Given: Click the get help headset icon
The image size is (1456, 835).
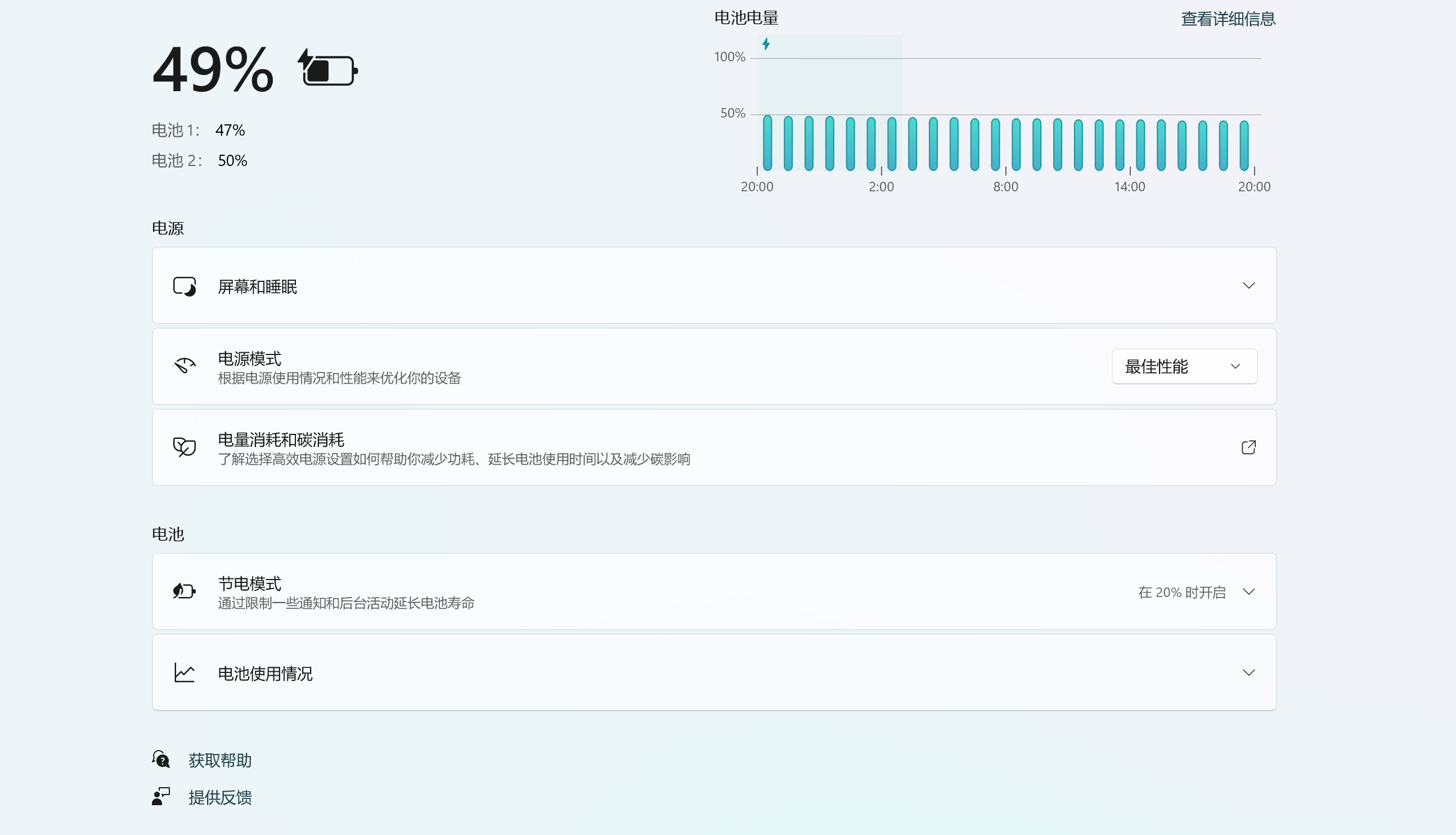Looking at the screenshot, I should tap(161, 759).
